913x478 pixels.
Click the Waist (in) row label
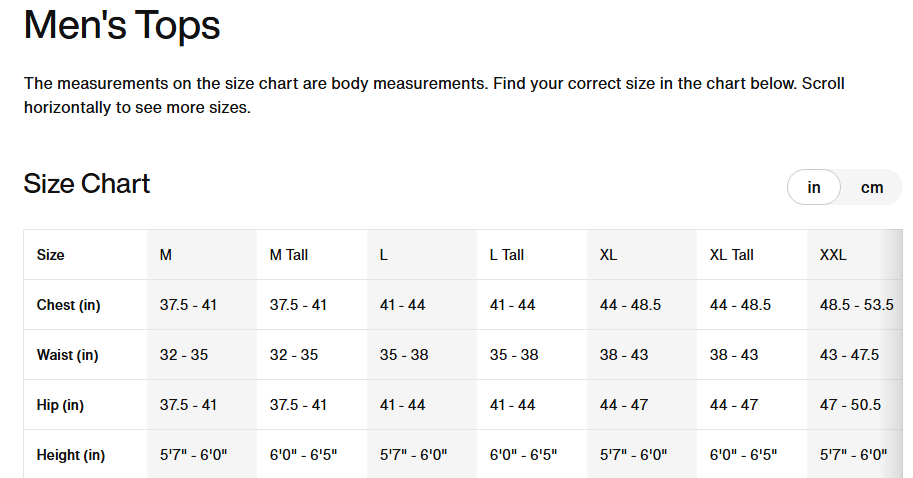67,355
